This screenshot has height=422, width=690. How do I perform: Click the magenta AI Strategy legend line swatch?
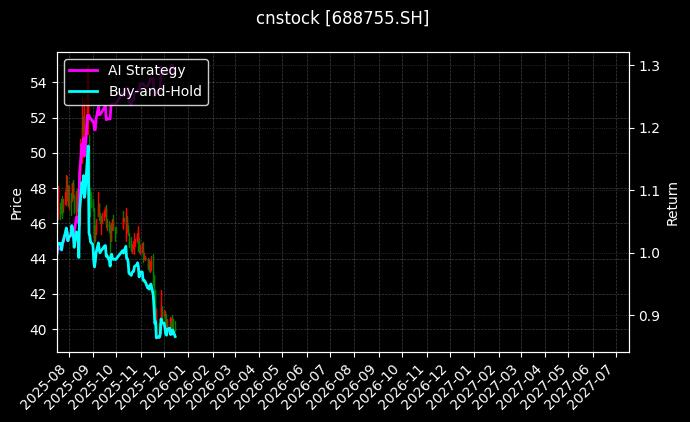(84, 70)
